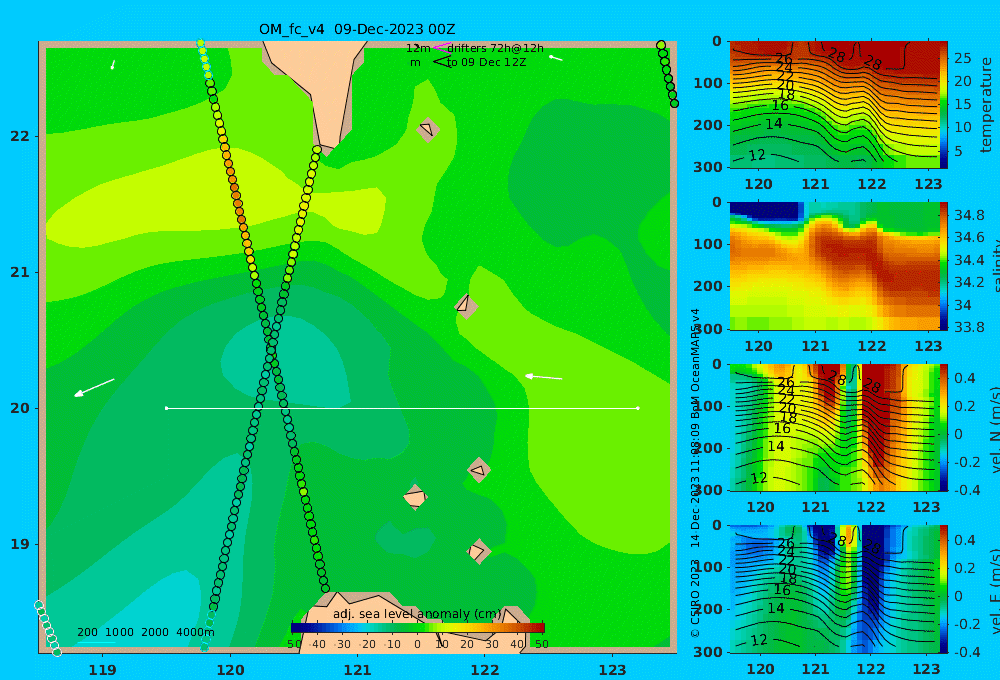
Task: Click the island diamond marker near 19.55°N, 121.95°E
Action: 478,470
